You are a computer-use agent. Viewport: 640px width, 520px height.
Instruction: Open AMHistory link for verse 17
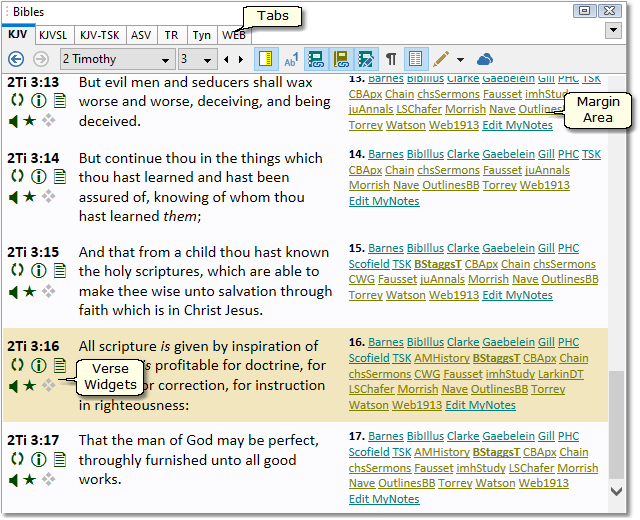(442, 452)
